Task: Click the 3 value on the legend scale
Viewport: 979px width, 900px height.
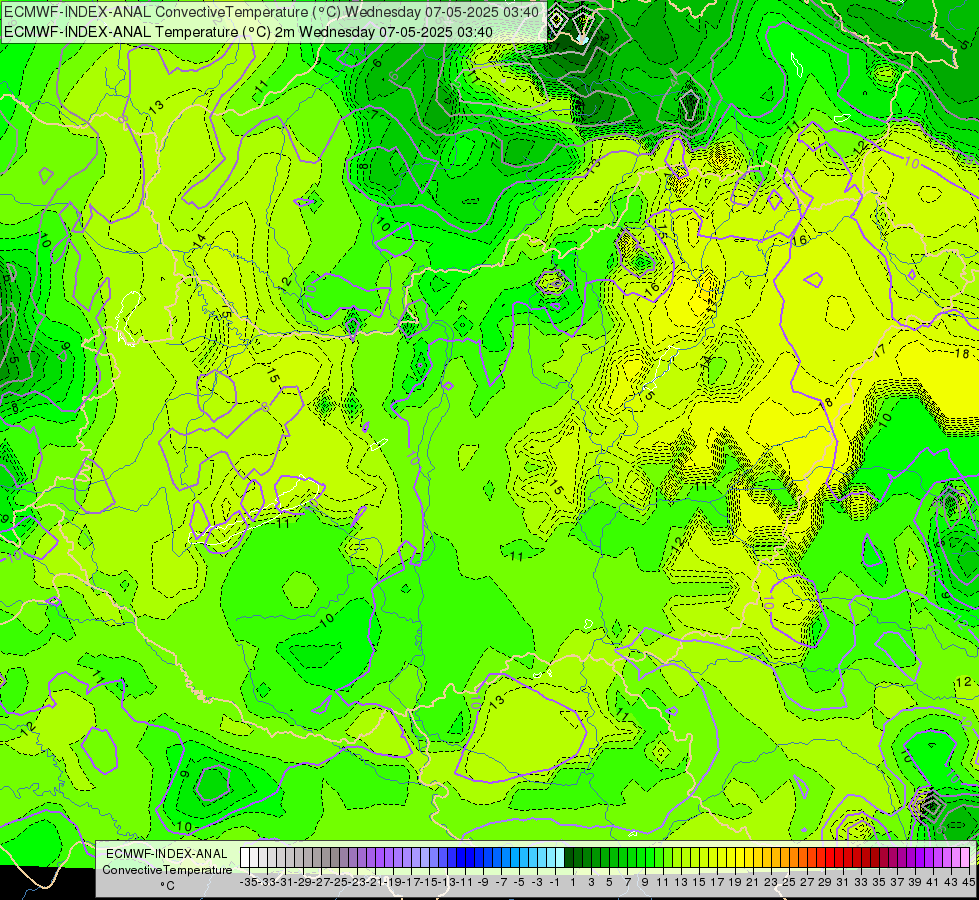Action: pos(591,882)
